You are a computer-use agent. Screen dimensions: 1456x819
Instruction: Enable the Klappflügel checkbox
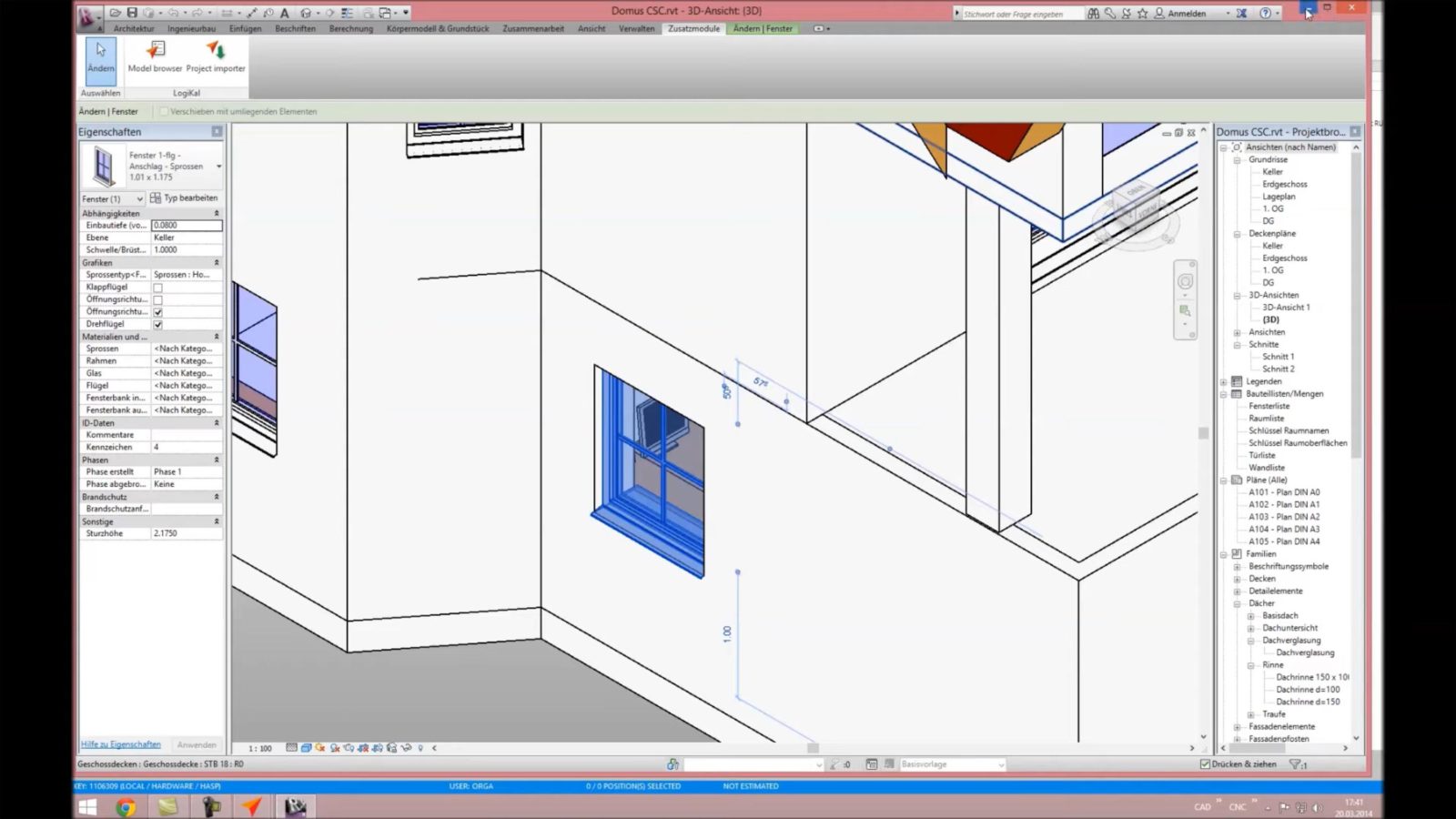coord(158,288)
